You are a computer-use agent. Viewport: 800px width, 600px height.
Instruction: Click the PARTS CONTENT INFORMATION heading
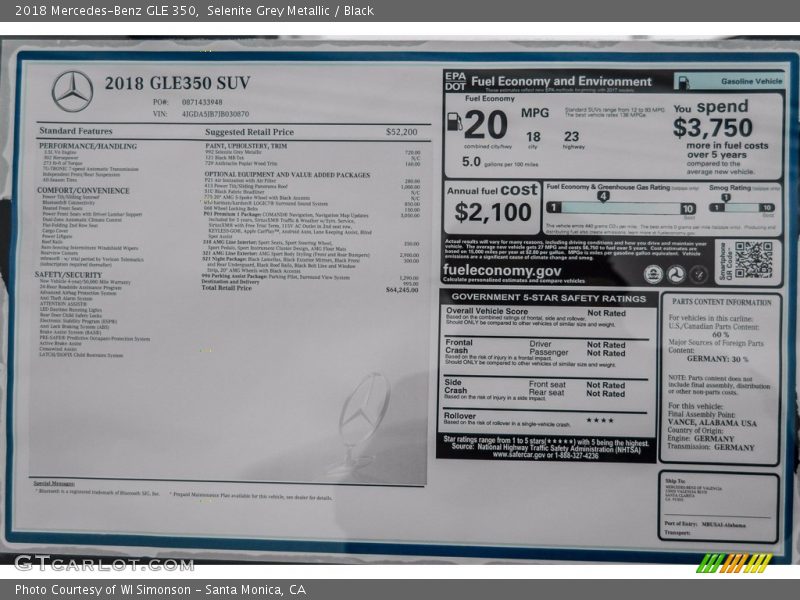coord(721,302)
